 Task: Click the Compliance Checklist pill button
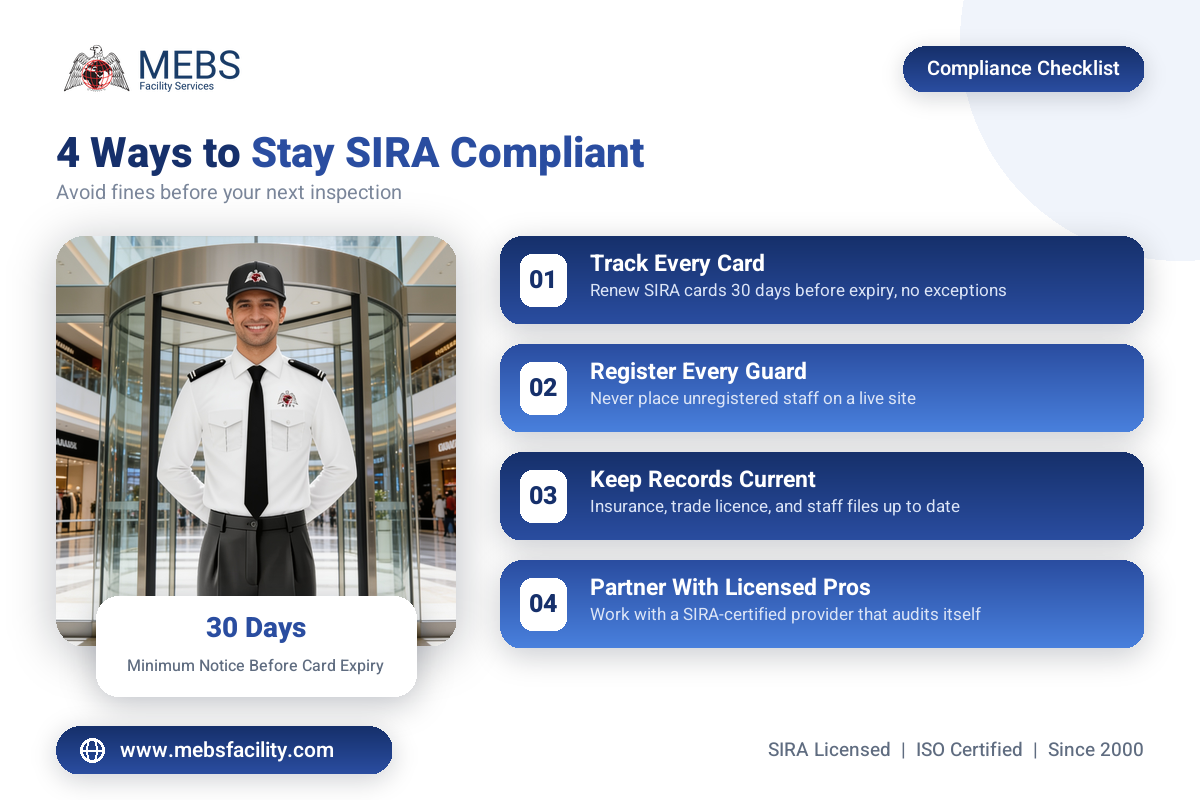(1023, 69)
